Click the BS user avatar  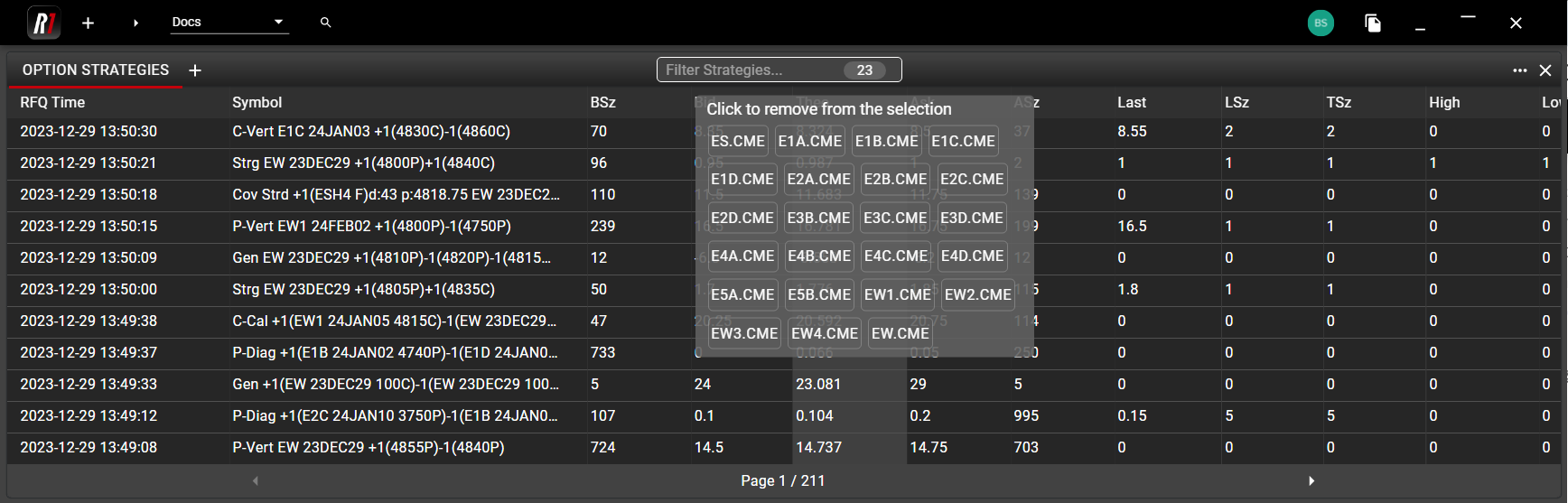pyautogui.click(x=1321, y=23)
